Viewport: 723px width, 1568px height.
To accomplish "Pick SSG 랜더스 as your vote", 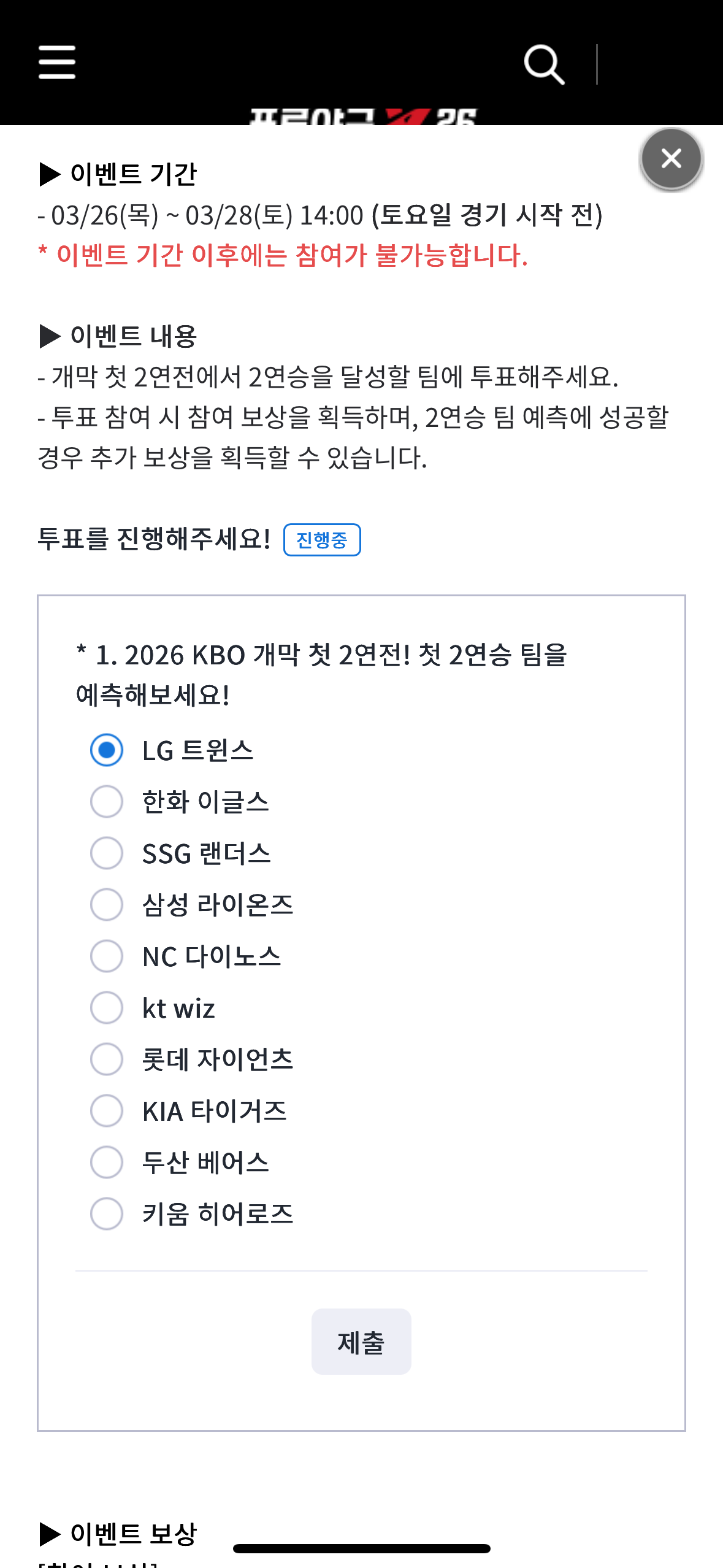I will [107, 853].
